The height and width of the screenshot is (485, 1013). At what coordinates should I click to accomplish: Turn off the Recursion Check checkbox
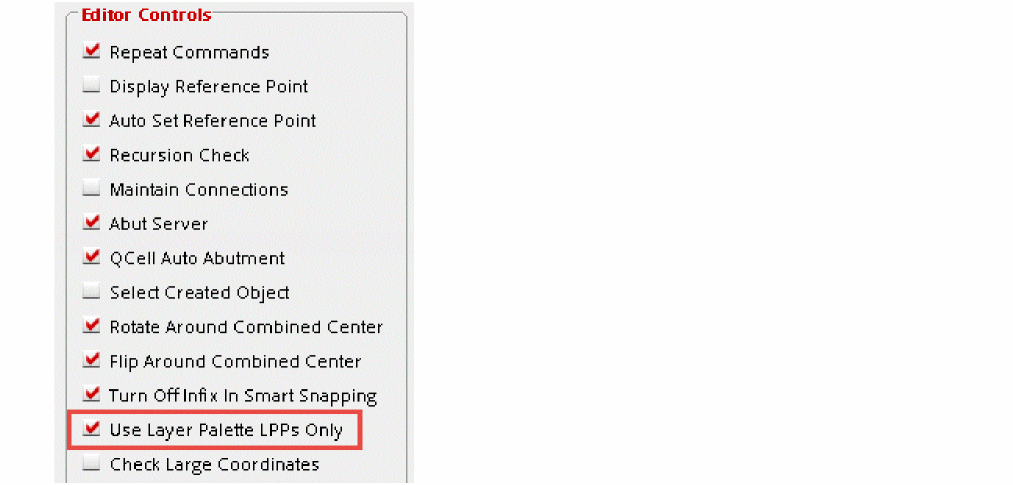pyautogui.click(x=92, y=155)
